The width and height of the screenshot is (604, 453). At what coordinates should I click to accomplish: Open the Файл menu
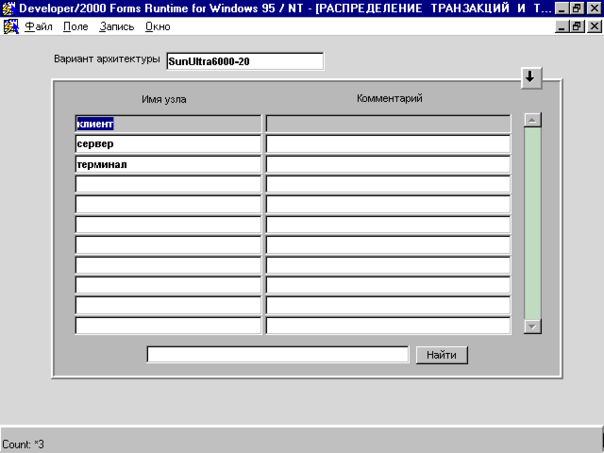[x=38, y=27]
